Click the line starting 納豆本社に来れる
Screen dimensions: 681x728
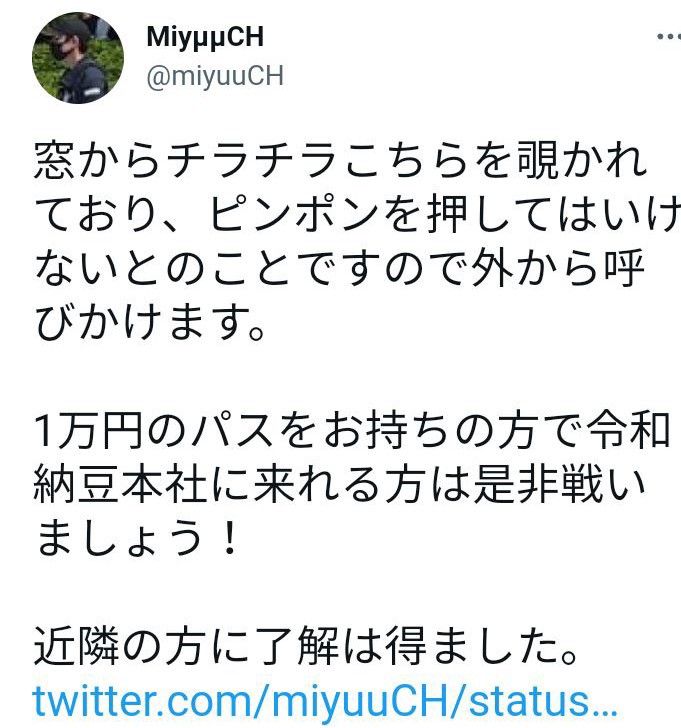pos(340,484)
